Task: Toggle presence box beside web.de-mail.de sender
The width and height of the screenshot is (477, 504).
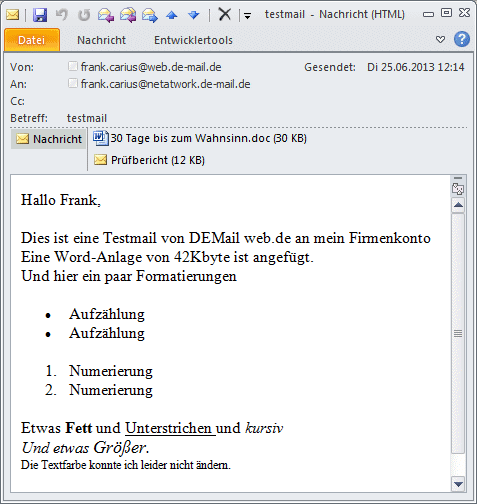Action: [73, 66]
